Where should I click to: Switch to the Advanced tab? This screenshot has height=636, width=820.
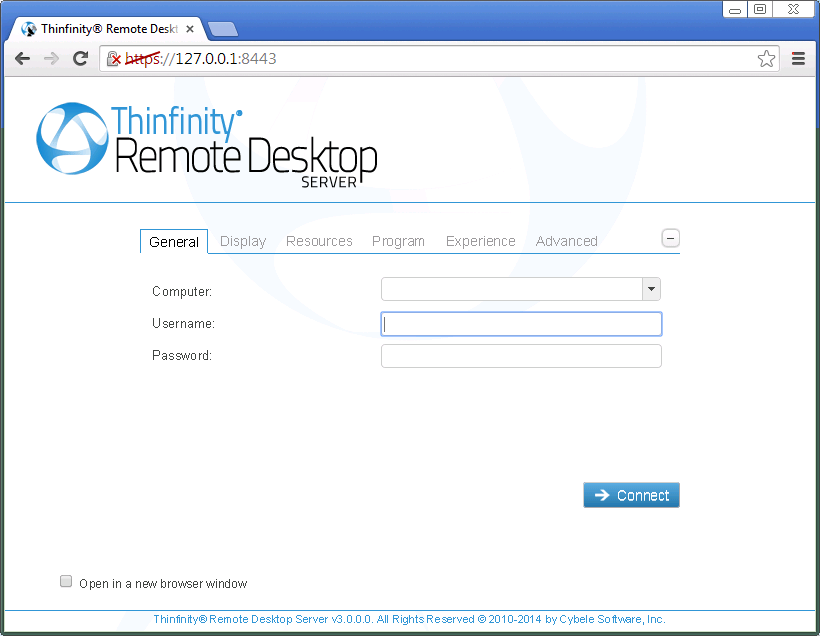(566, 241)
